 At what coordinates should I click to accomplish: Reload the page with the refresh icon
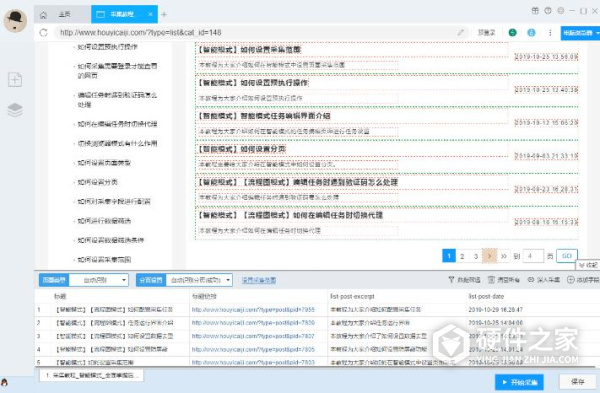point(43,33)
